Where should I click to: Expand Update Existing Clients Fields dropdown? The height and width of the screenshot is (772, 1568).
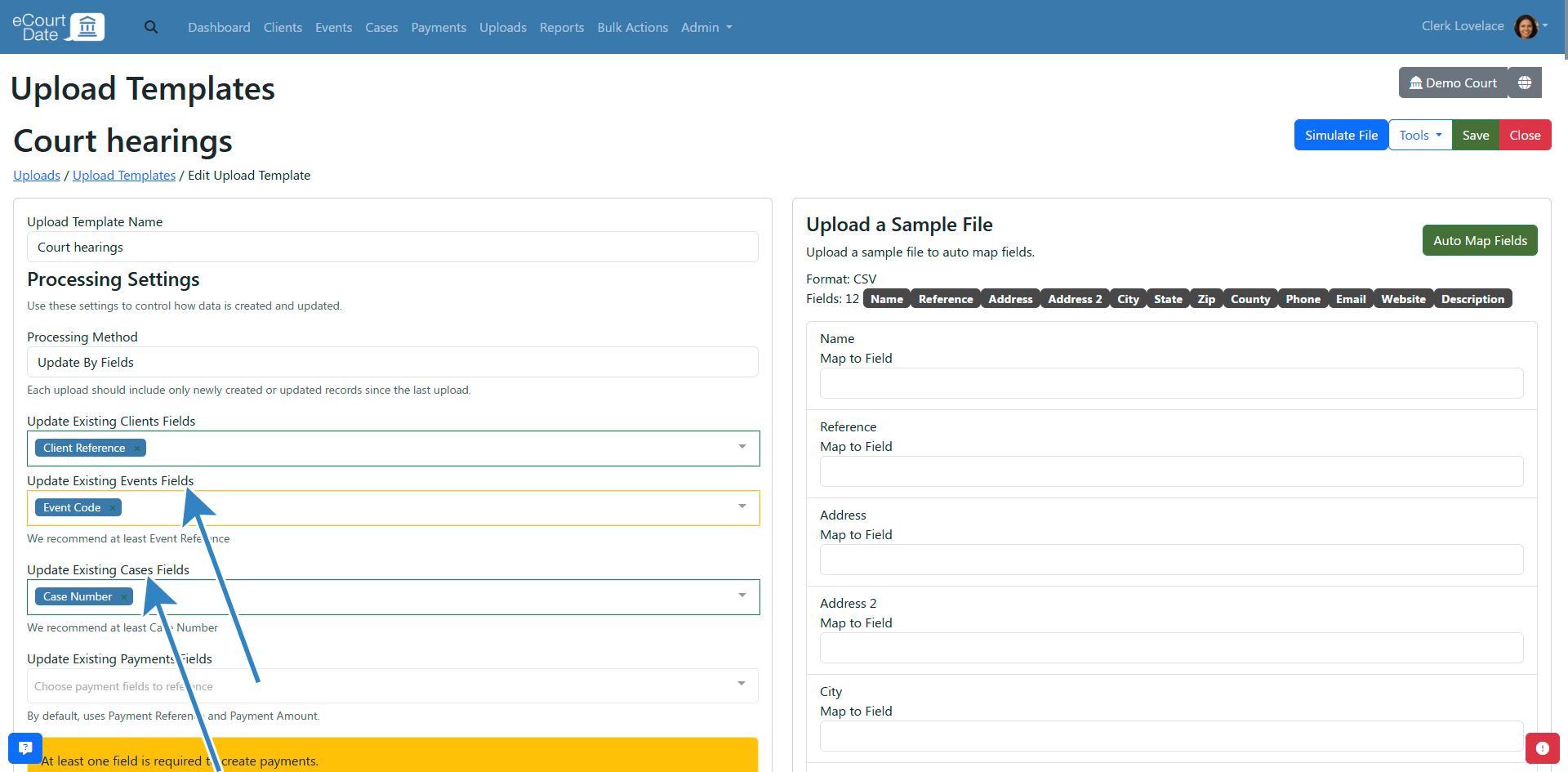coord(742,447)
